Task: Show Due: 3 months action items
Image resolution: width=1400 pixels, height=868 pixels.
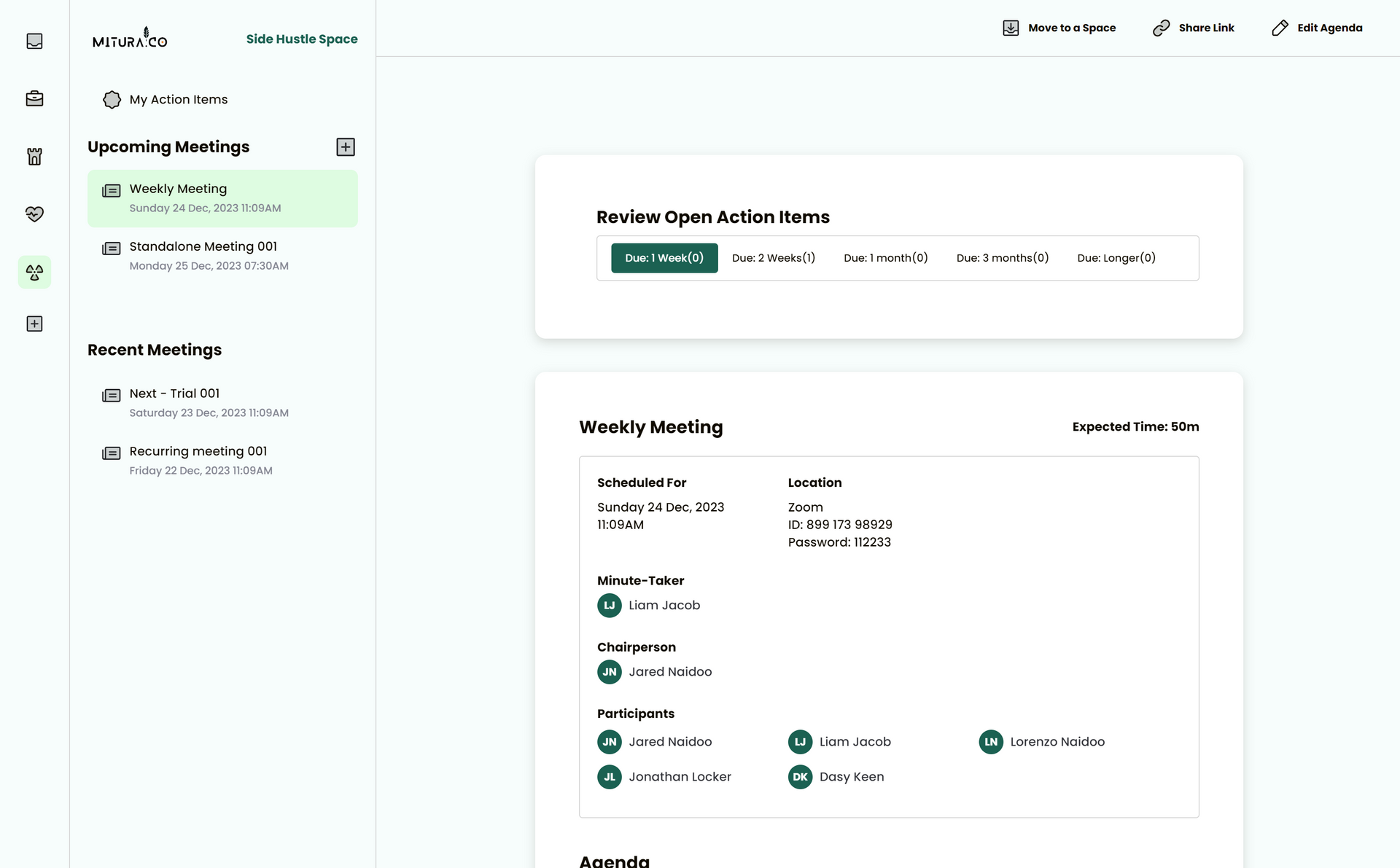Action: click(x=1002, y=258)
